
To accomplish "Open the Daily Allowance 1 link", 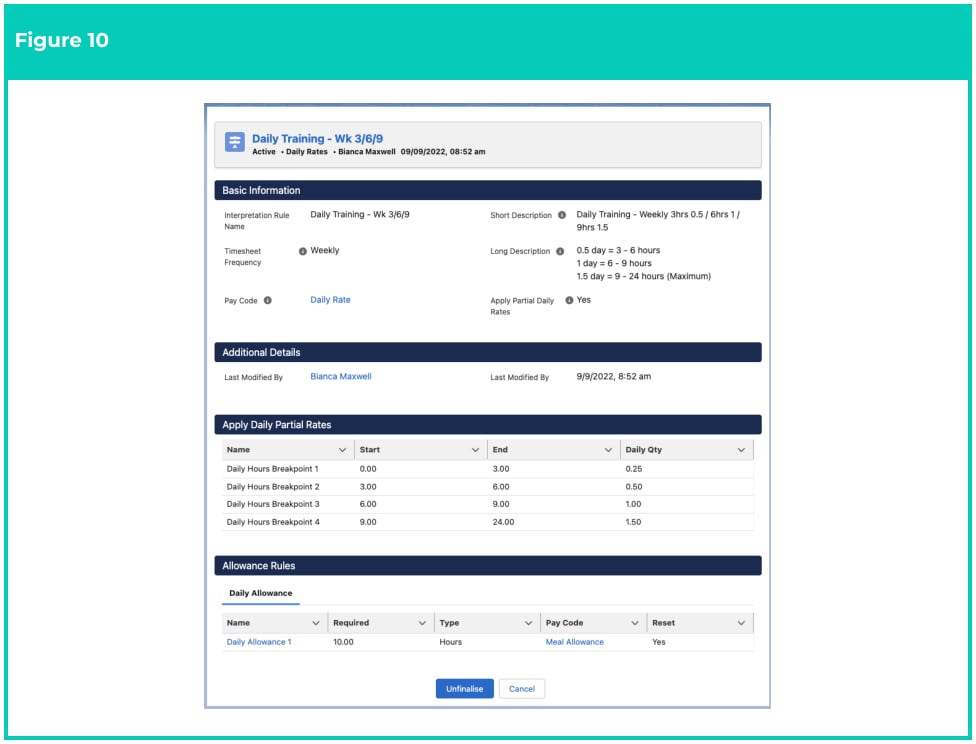I will 259,642.
